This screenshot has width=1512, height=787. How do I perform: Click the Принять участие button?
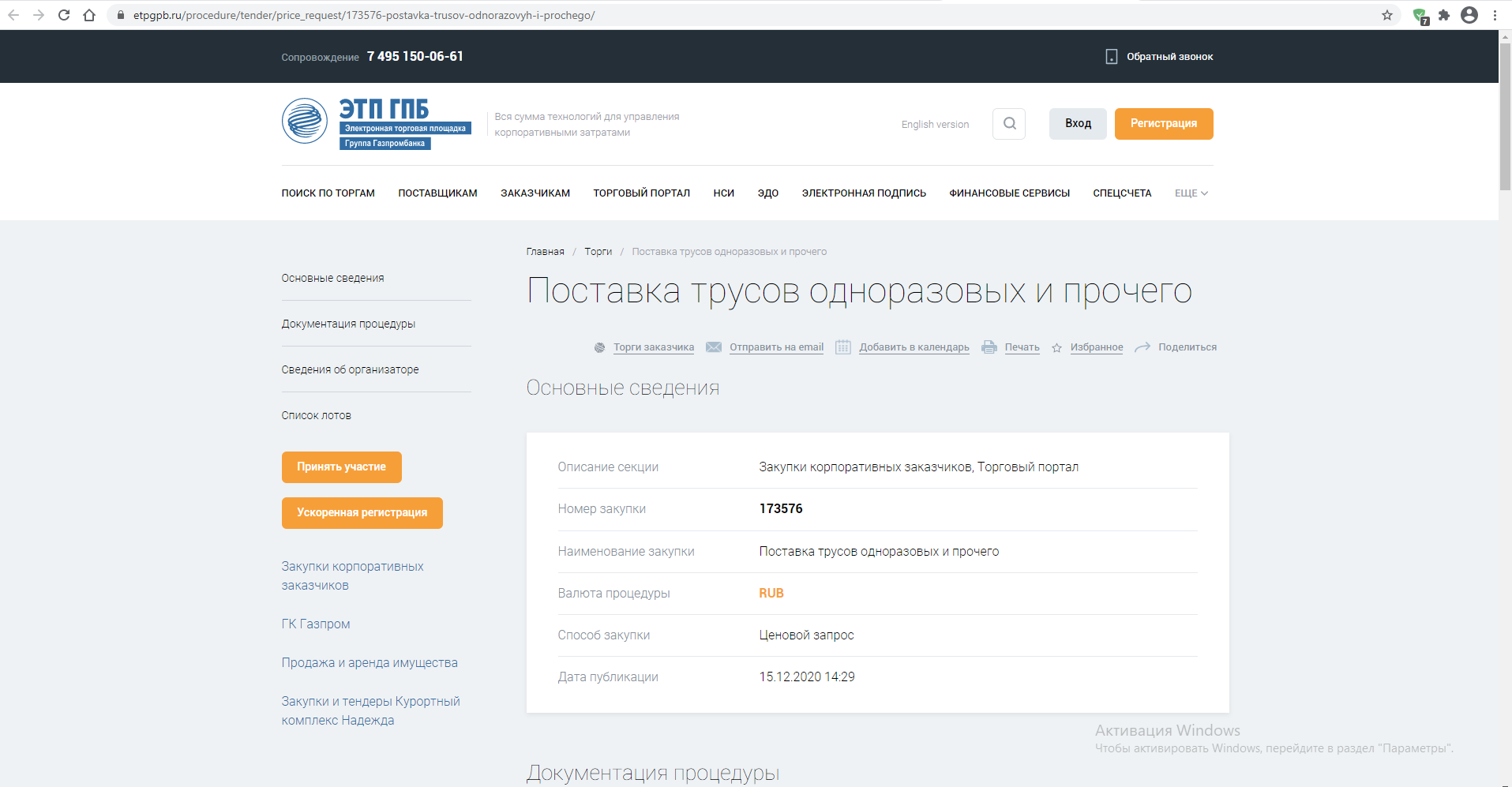[342, 467]
